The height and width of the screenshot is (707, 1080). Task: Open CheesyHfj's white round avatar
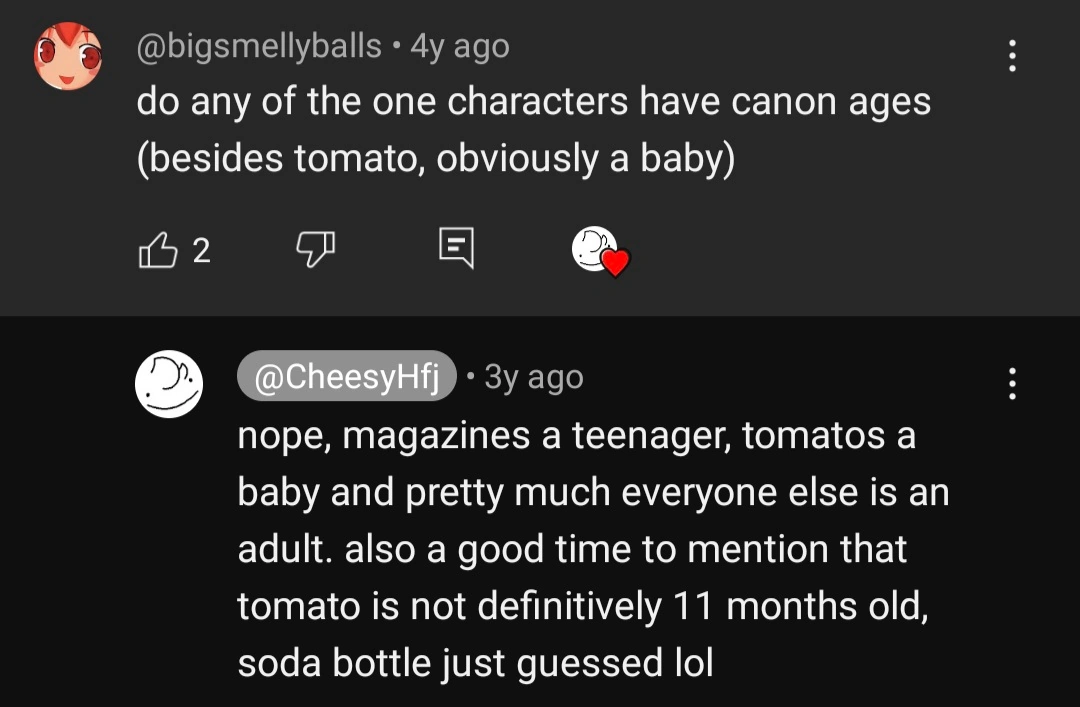[x=169, y=383]
